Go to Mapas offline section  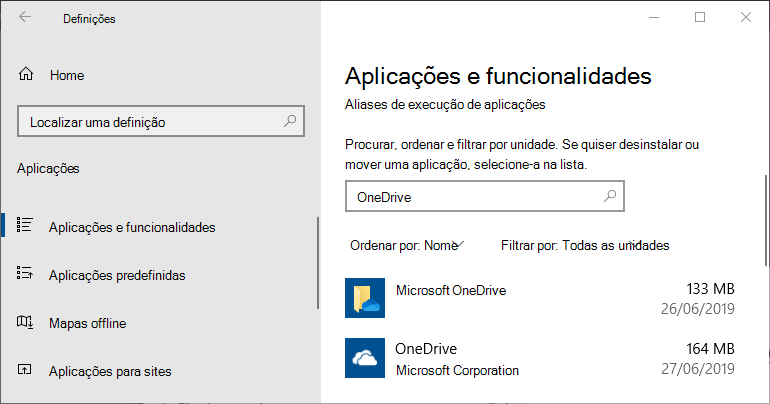(x=87, y=323)
